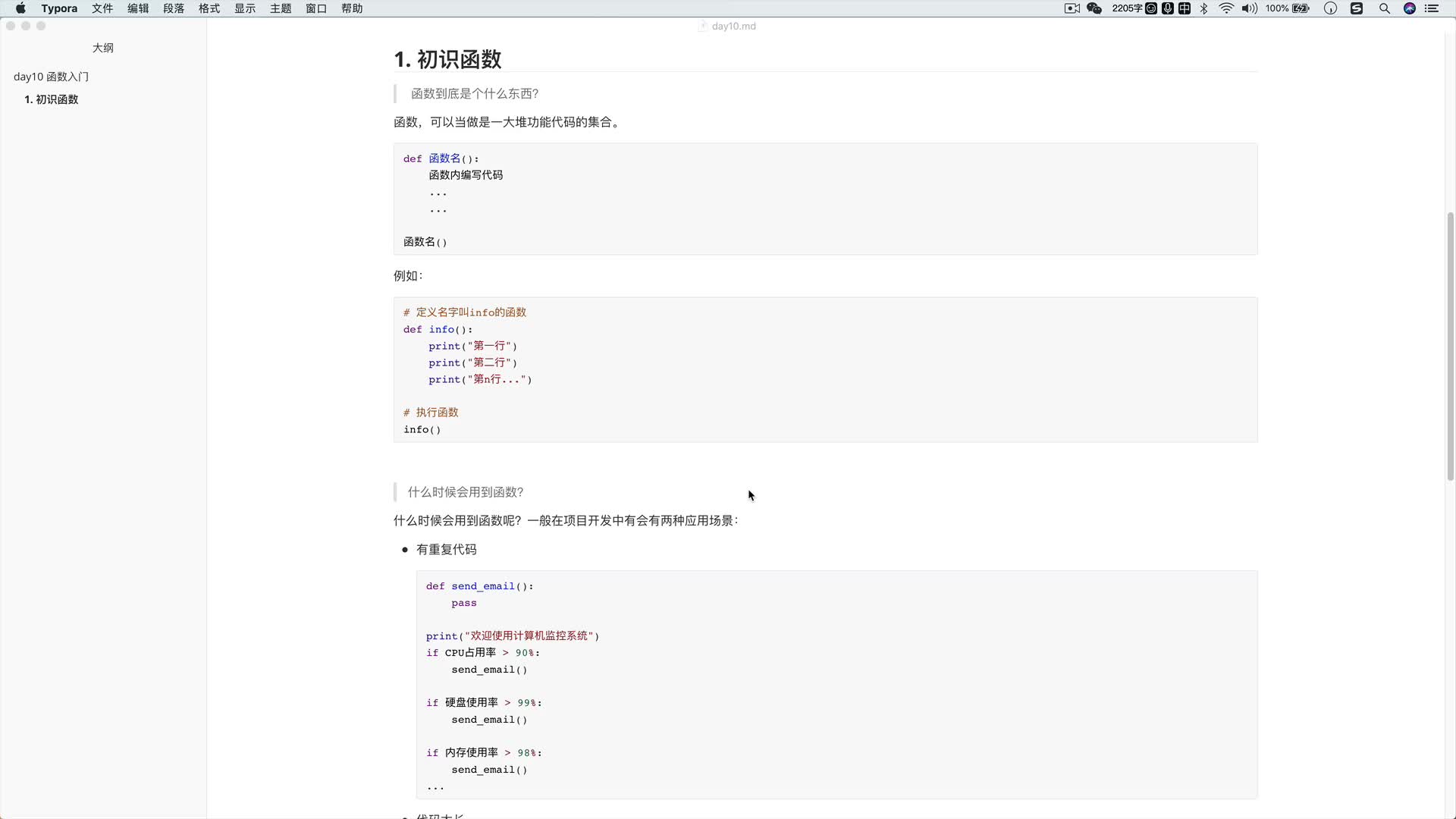Click the quote 函数到底是个什么东西?
Viewport: 1456px width, 819px height.
(x=475, y=93)
